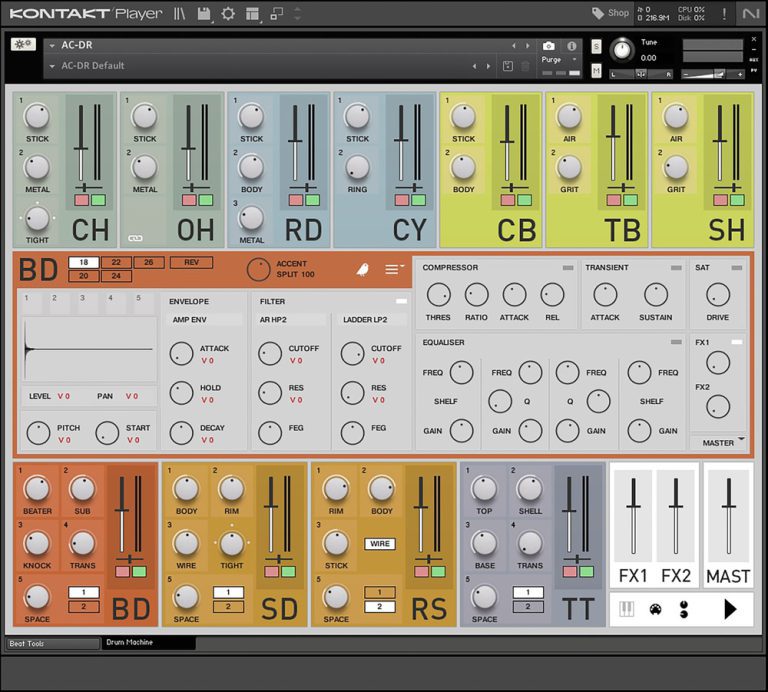
Task: Click the bird icon in BD panel
Action: pyautogui.click(x=363, y=269)
